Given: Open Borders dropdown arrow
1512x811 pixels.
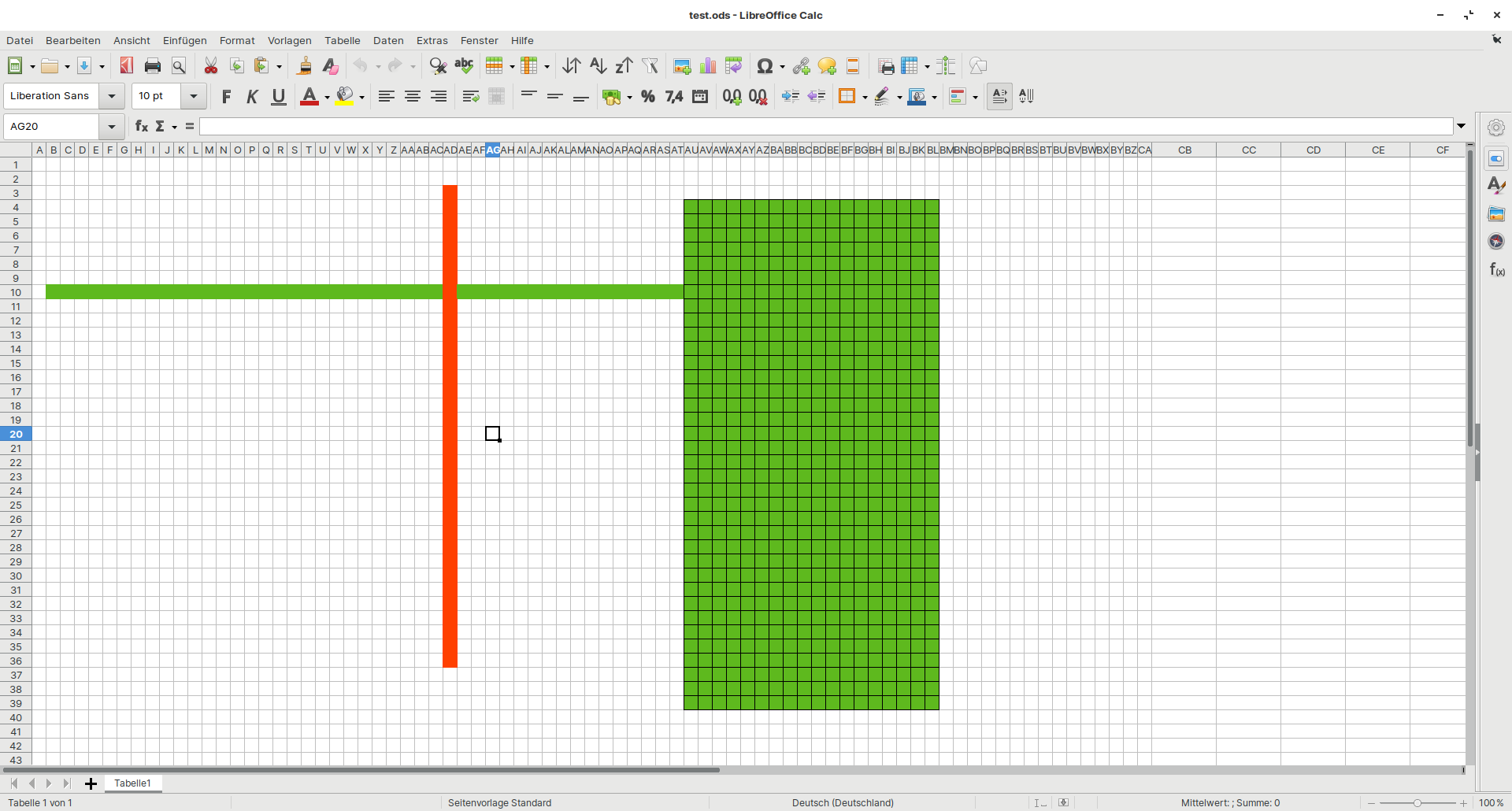Looking at the screenshot, I should pos(865,97).
